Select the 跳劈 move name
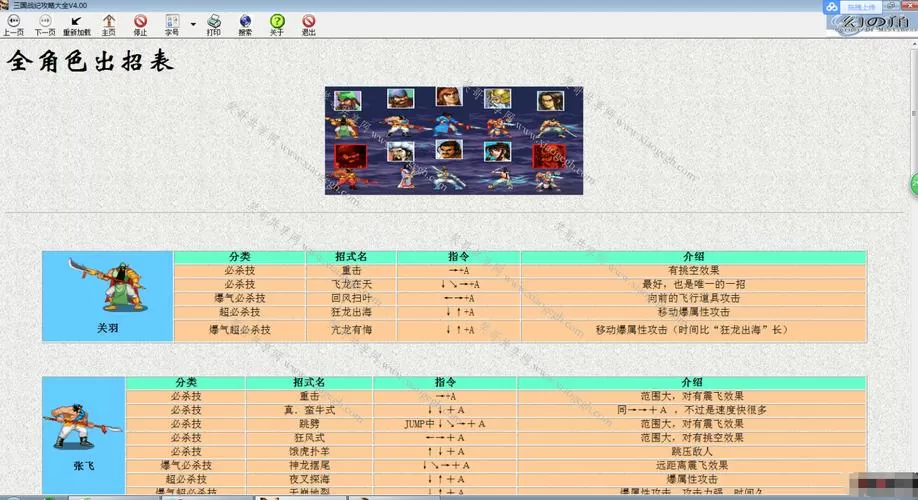This screenshot has height=500, width=918. click(x=309, y=424)
